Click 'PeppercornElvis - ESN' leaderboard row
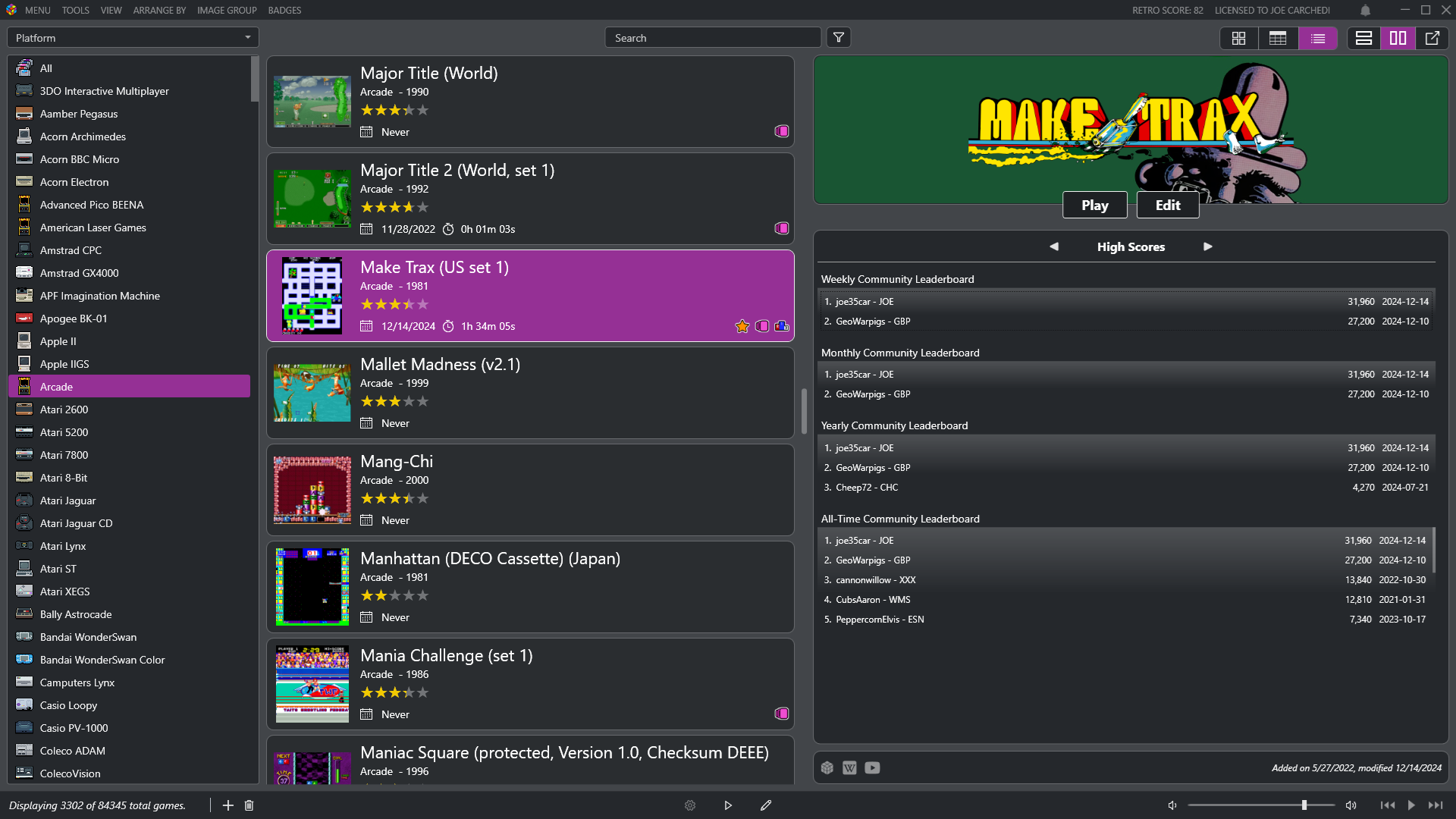Image resolution: width=1456 pixels, height=819 pixels. coord(1125,620)
